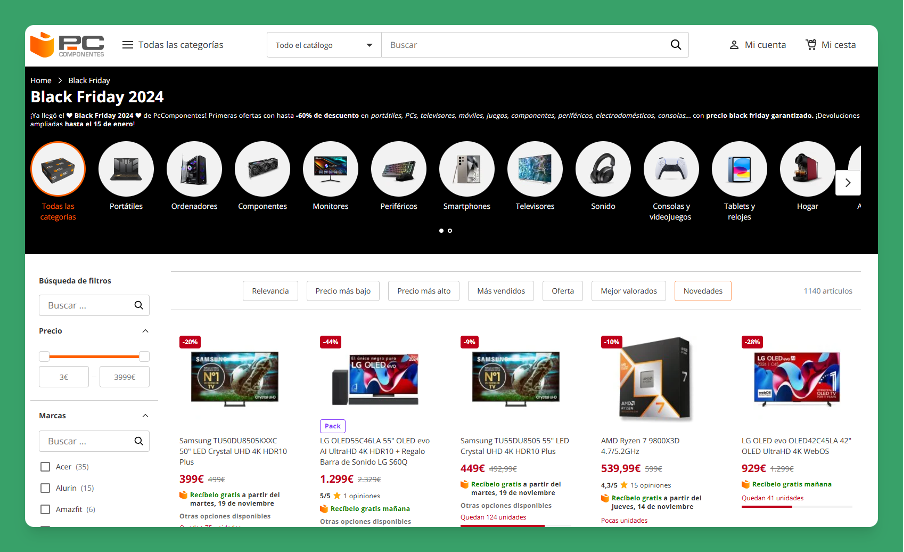The height and width of the screenshot is (552, 904).
Task: Collapse the Precio filter section
Action: click(x=145, y=330)
